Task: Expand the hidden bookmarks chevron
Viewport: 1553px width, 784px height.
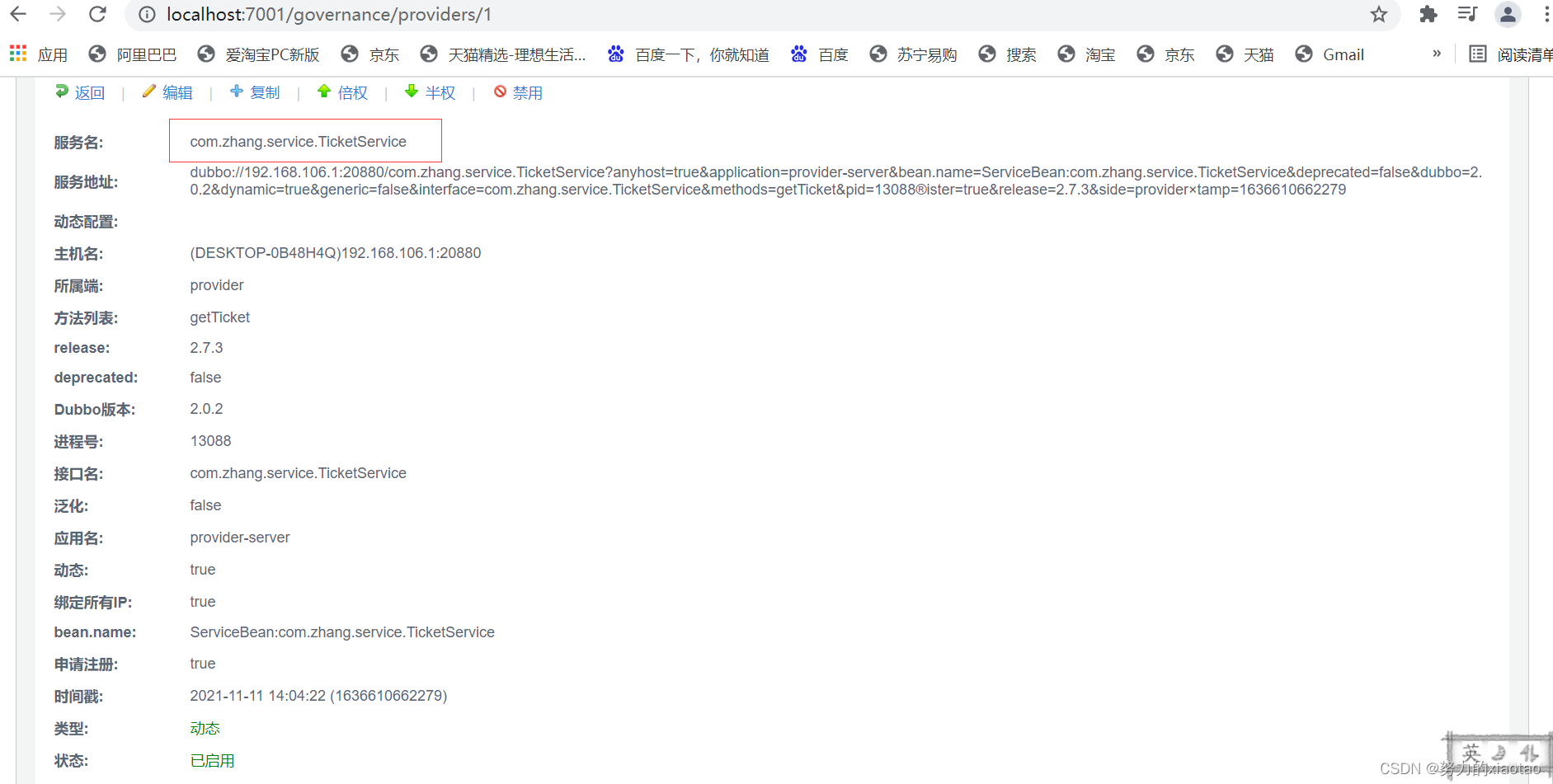Action: tap(1437, 54)
